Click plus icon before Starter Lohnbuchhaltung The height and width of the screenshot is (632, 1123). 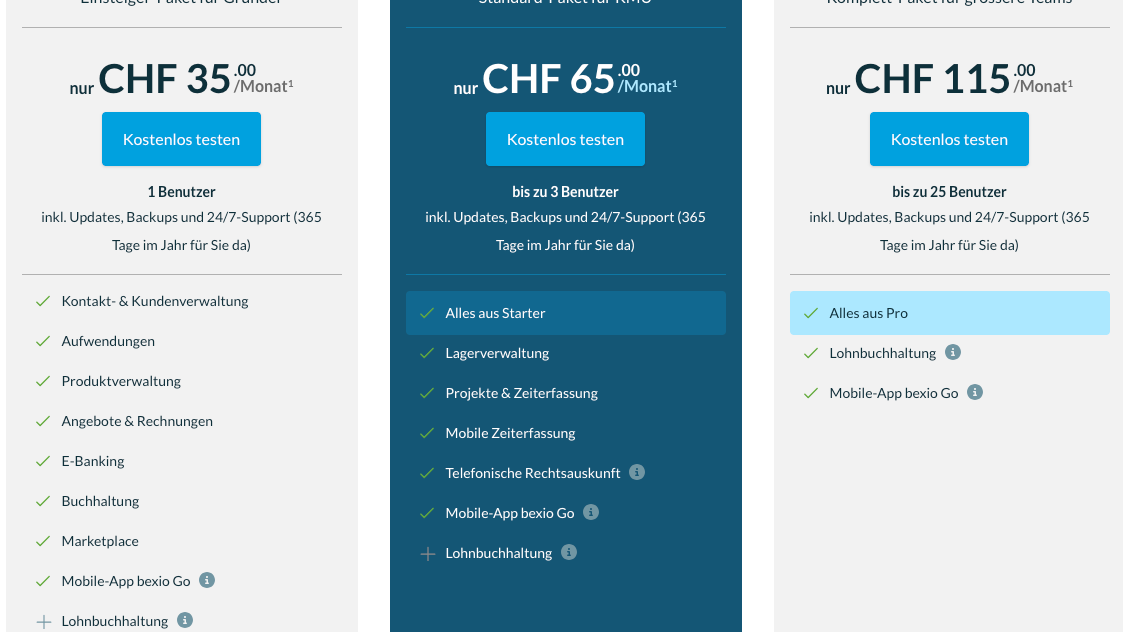tap(44, 622)
